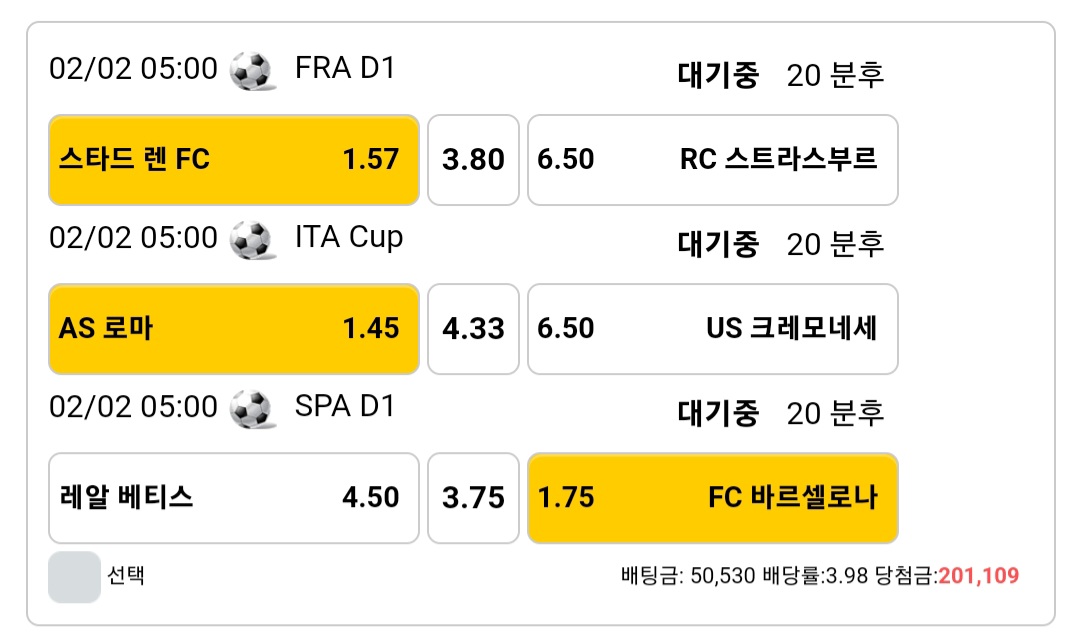The image size is (1080, 640).
Task: Click the soccer ball icon next to FRA D1
Action: (x=252, y=71)
